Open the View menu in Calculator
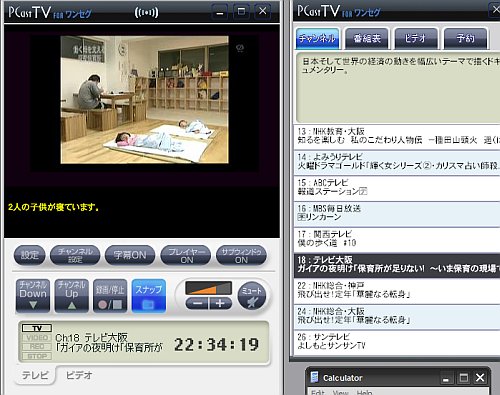 340,392
